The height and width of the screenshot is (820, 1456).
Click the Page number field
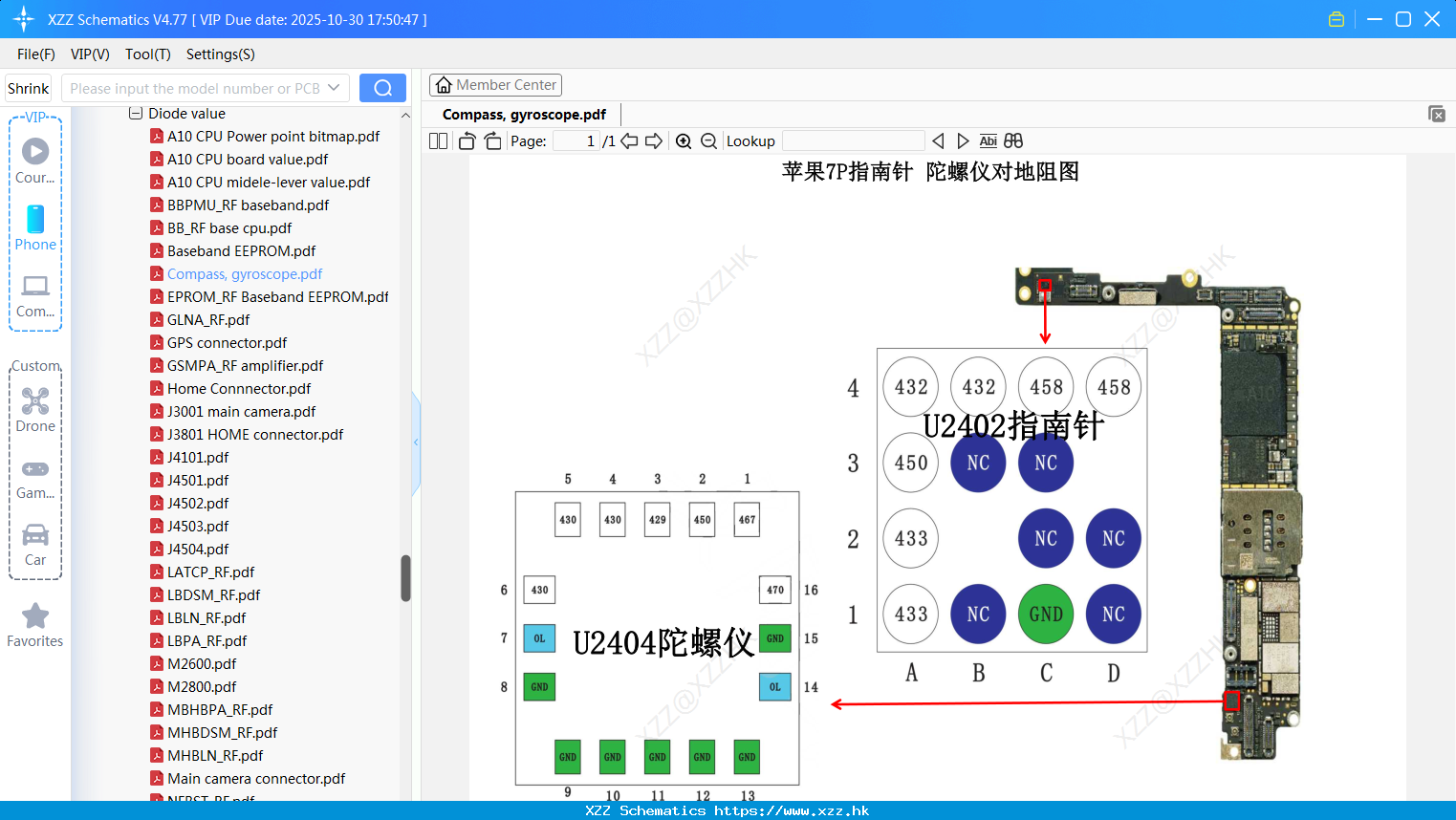point(576,141)
